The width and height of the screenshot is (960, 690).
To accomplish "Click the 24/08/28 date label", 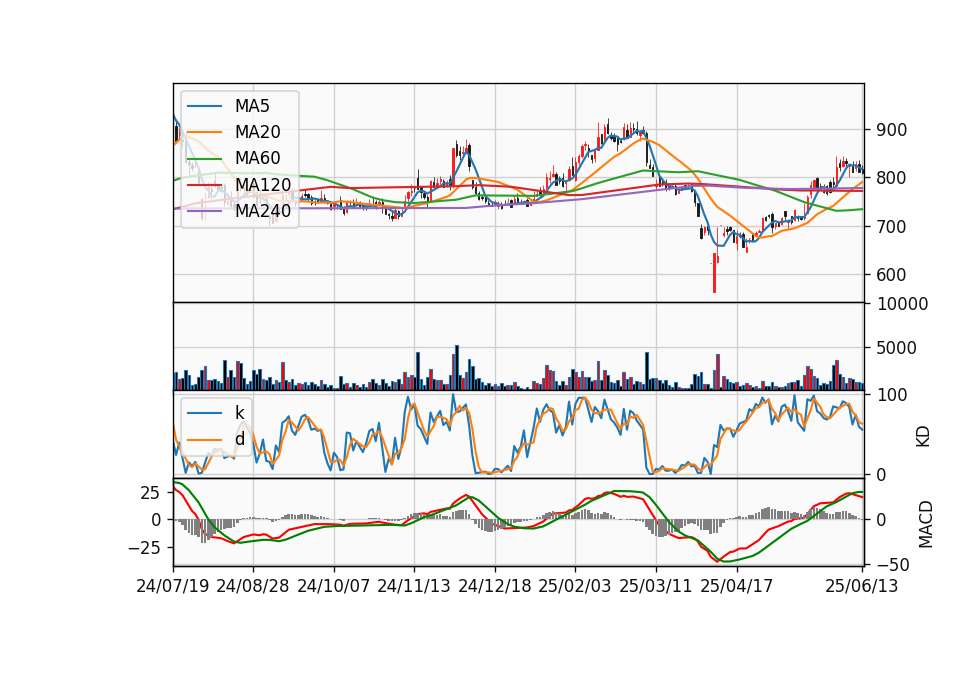I will click(x=253, y=586).
